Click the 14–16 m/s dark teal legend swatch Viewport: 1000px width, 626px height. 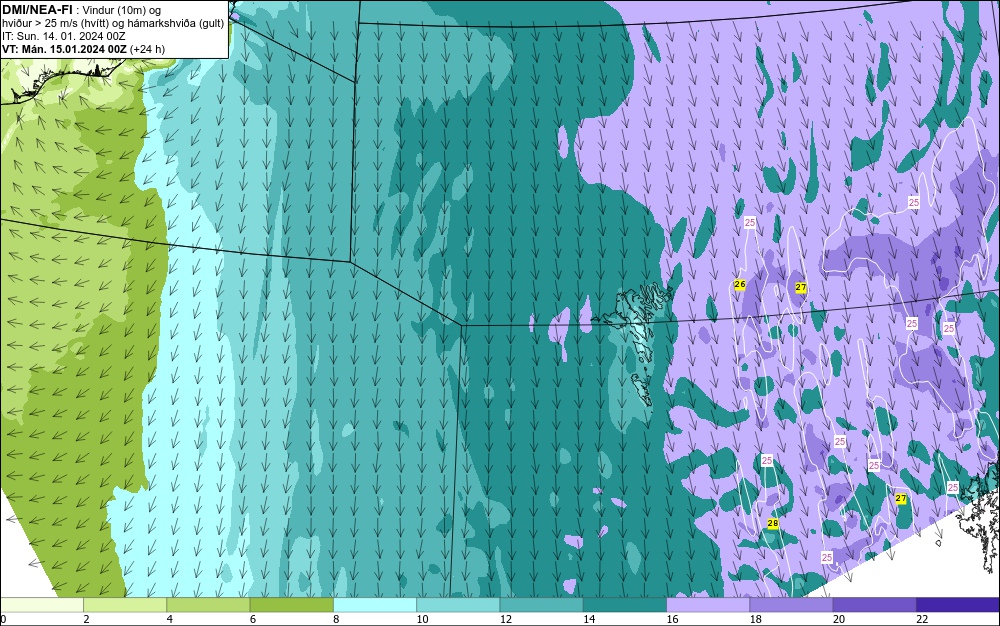(625, 605)
